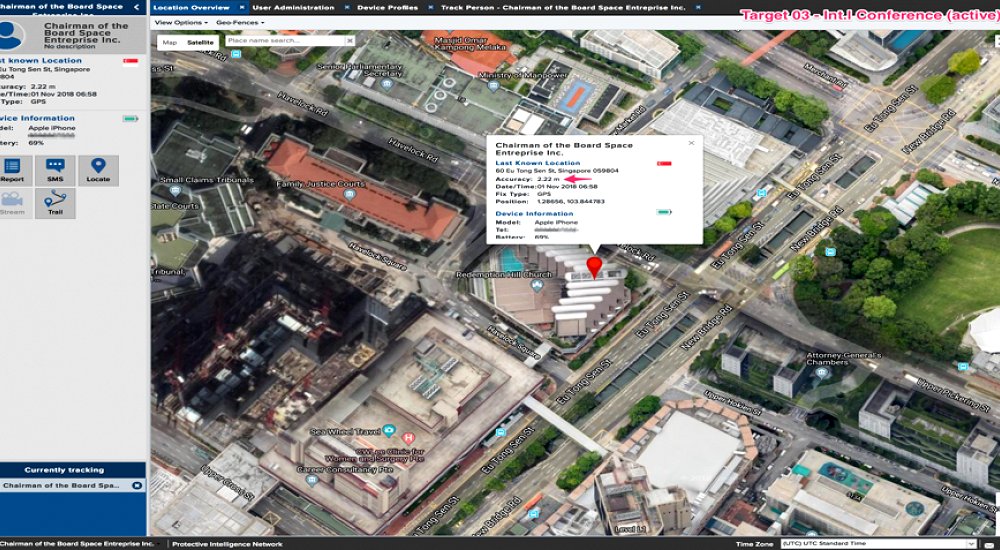Expand the View Options dropdown
Screen dimensions: 1000x550
tap(181, 22)
